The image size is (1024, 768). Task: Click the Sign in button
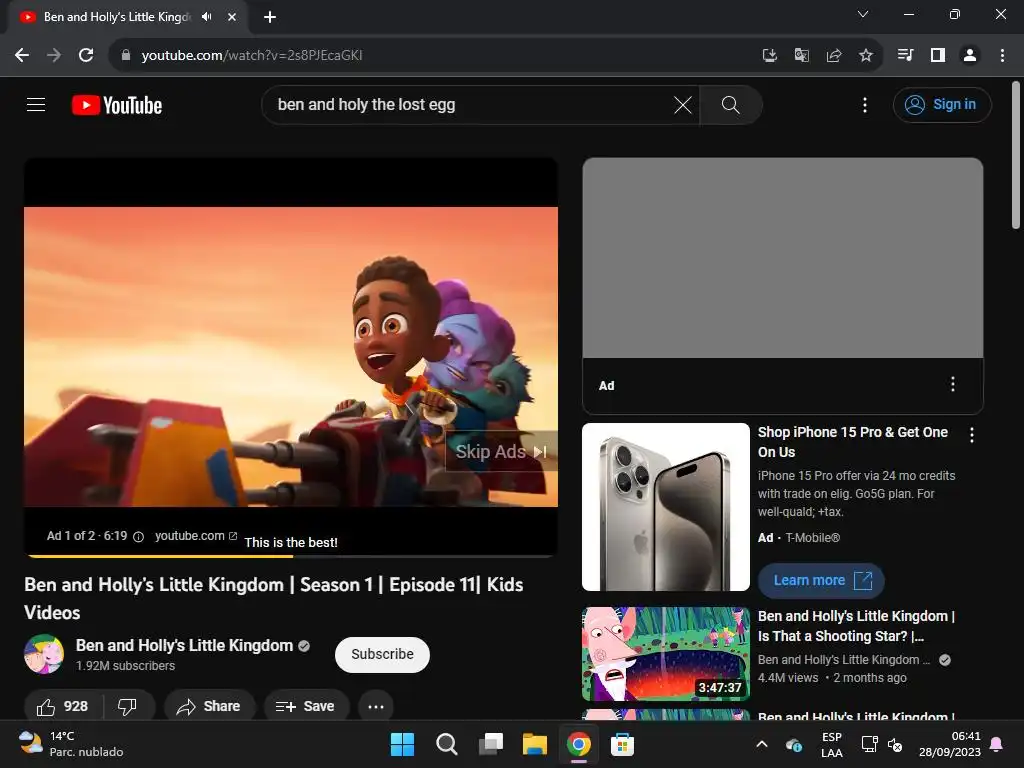coord(942,104)
